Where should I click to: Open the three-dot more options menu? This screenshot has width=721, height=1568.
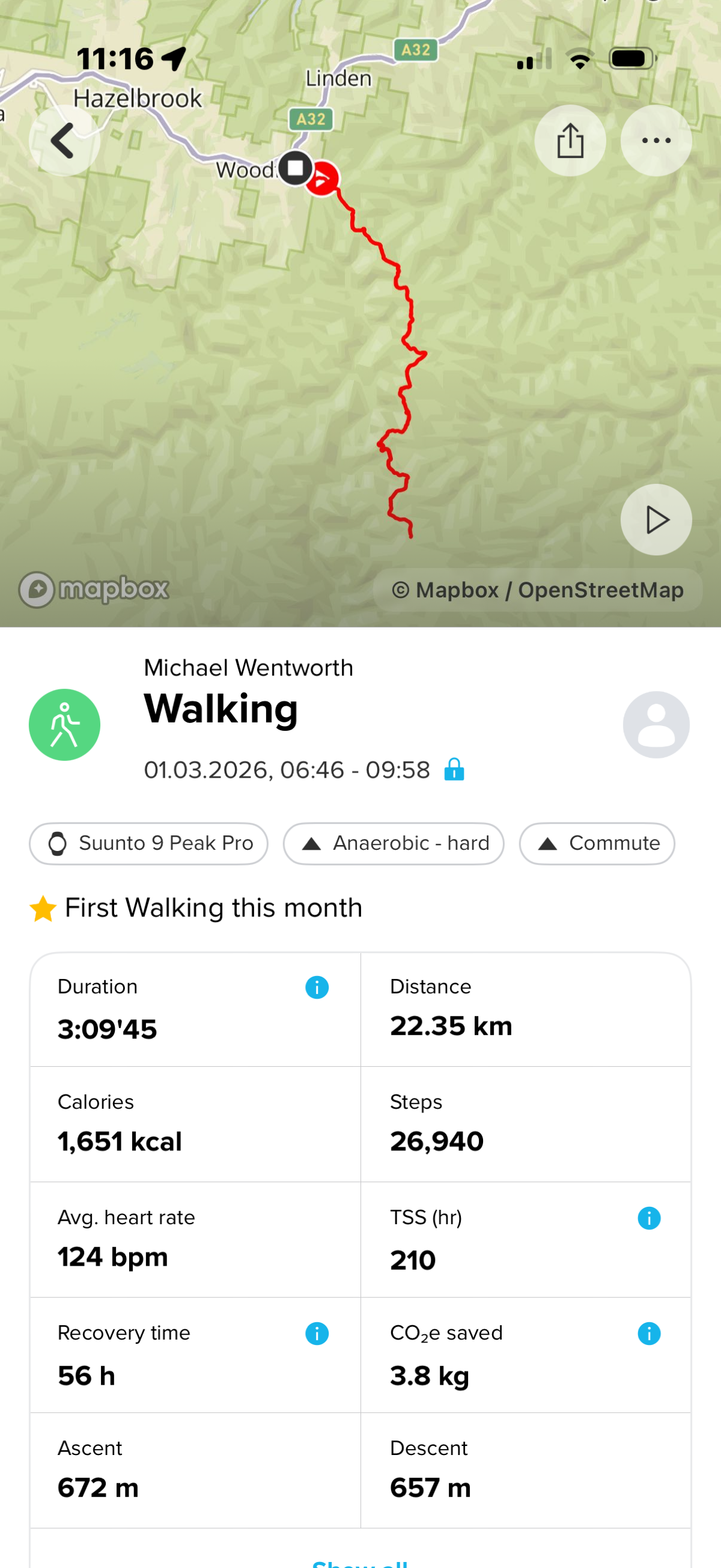point(656,141)
